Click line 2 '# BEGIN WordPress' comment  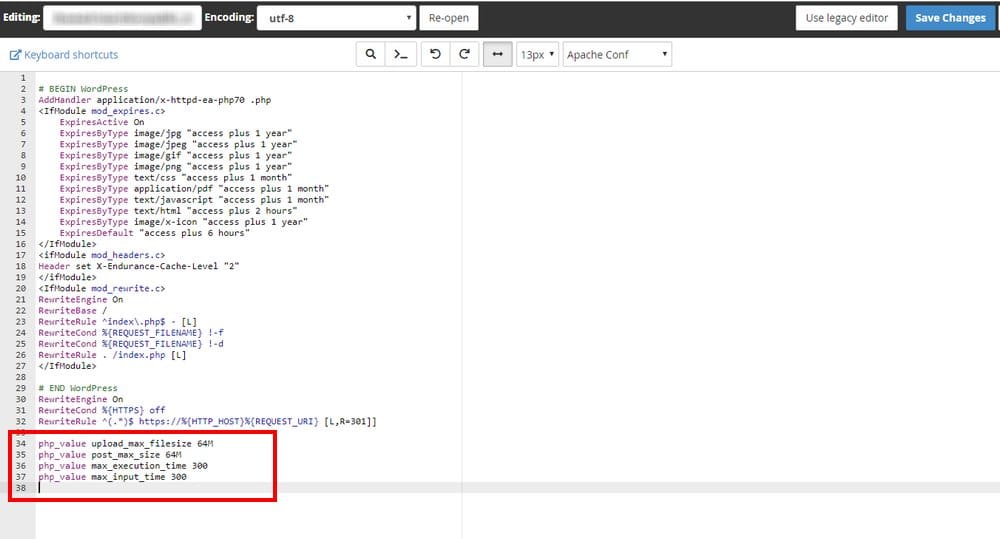pos(83,89)
